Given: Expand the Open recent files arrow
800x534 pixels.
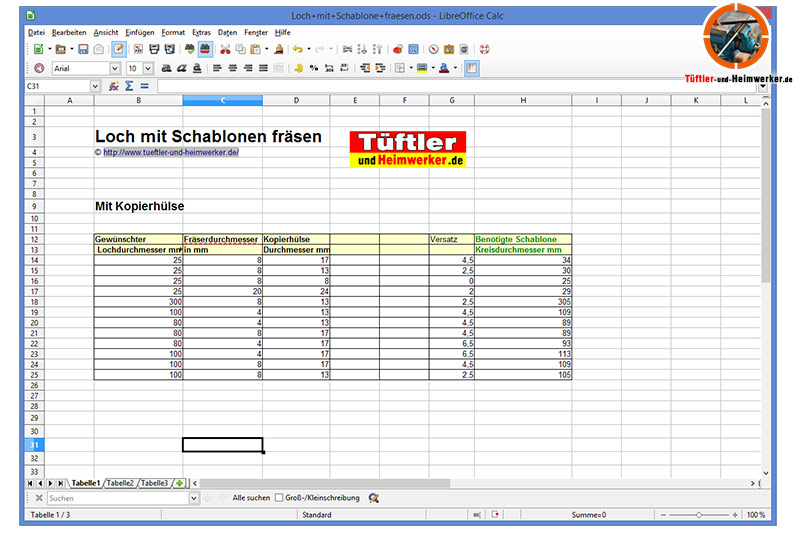Looking at the screenshot, I should pos(71,49).
